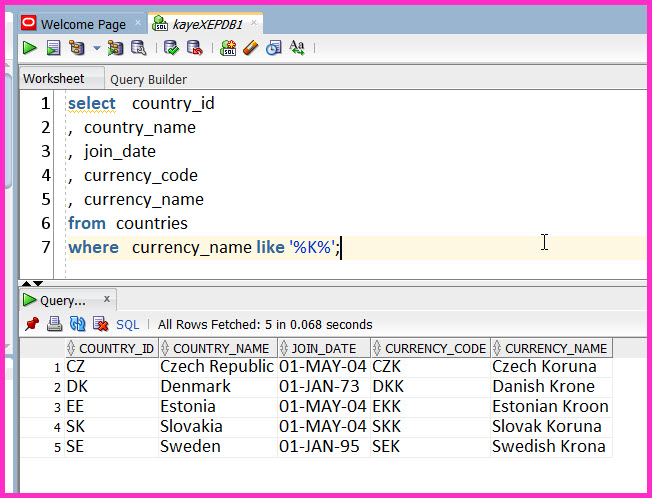Click 'country_name' on editor line 2
Screen dimensions: 652x498
click(x=140, y=128)
